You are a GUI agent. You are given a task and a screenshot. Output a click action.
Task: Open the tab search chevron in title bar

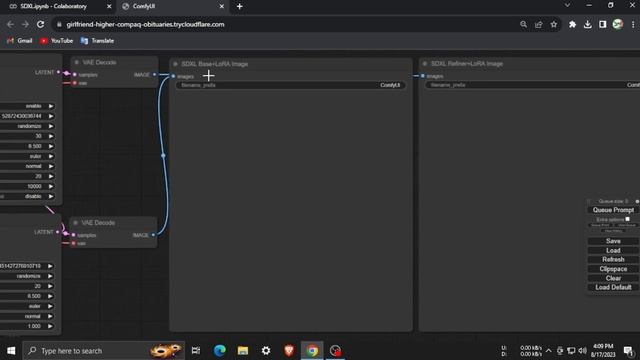(567, 6)
